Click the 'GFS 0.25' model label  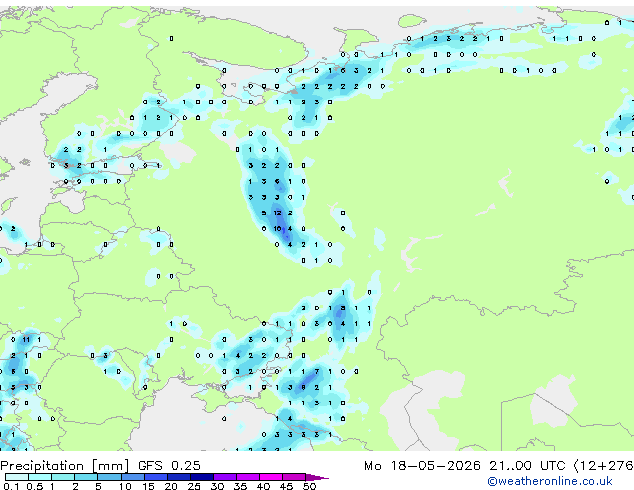click(169, 466)
